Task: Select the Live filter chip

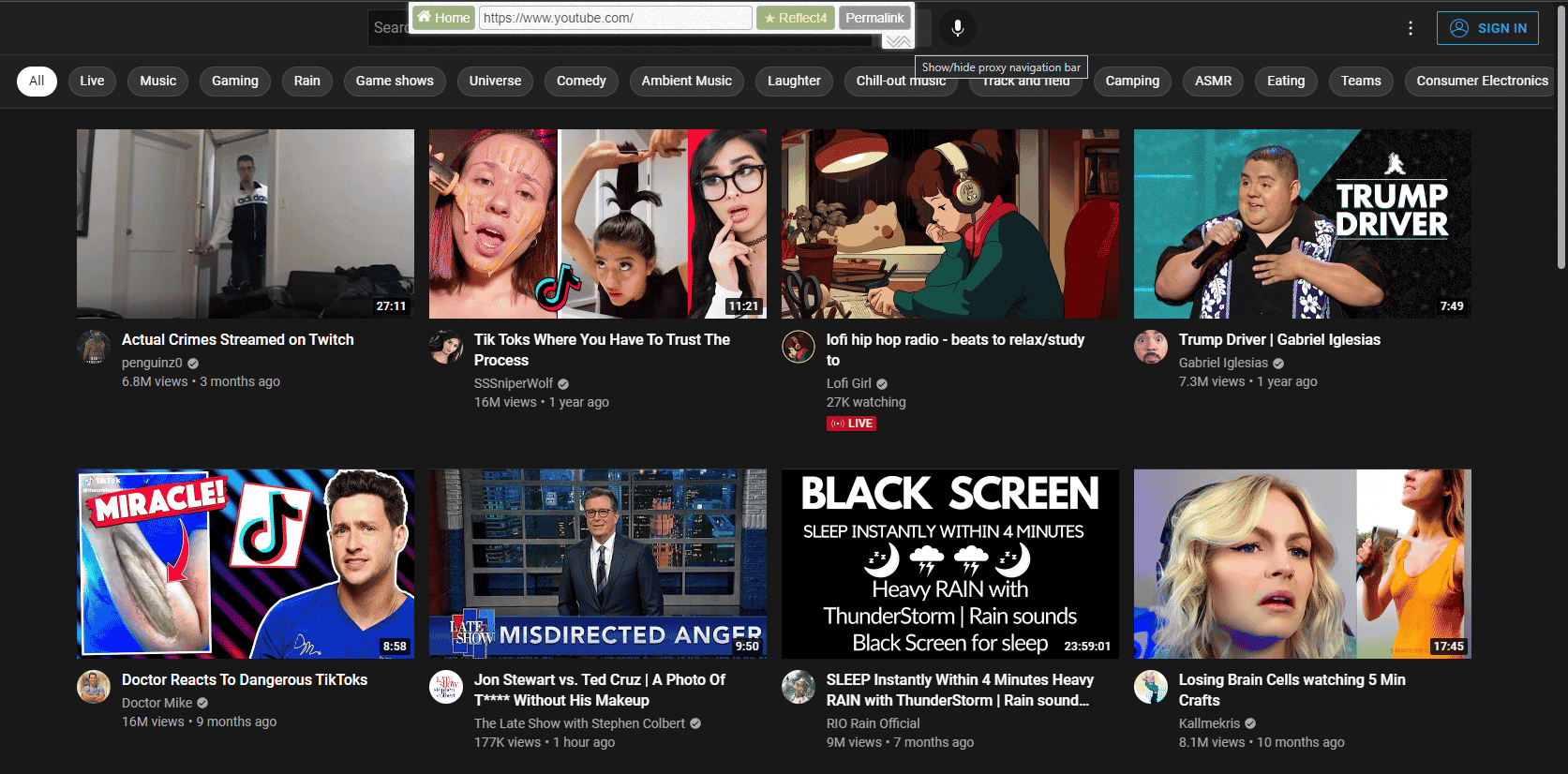Action: [x=92, y=81]
